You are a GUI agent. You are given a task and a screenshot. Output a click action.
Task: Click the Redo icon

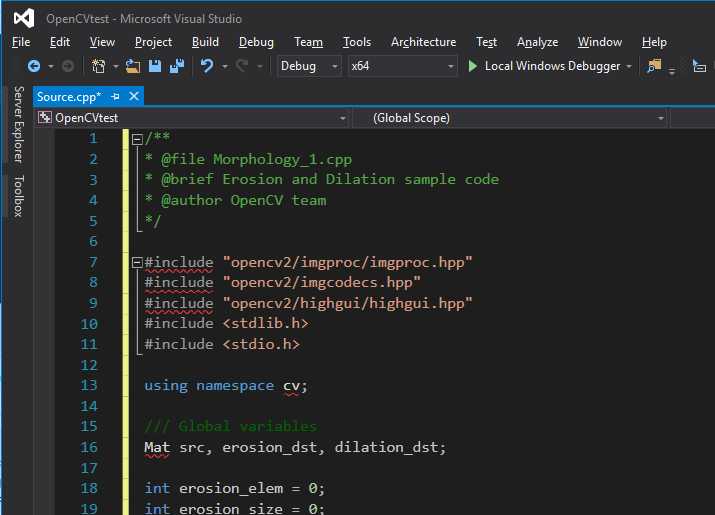pyautogui.click(x=242, y=67)
